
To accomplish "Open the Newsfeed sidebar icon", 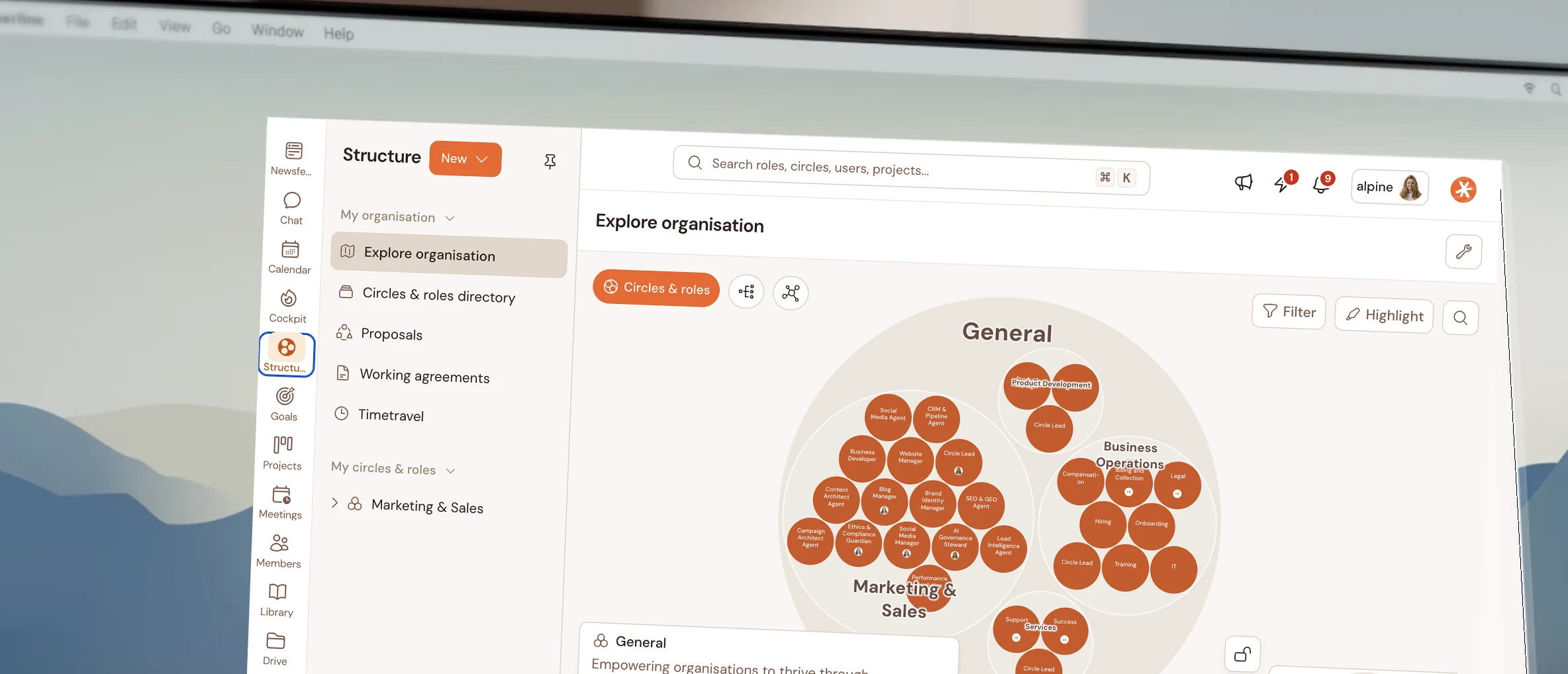I will [293, 159].
